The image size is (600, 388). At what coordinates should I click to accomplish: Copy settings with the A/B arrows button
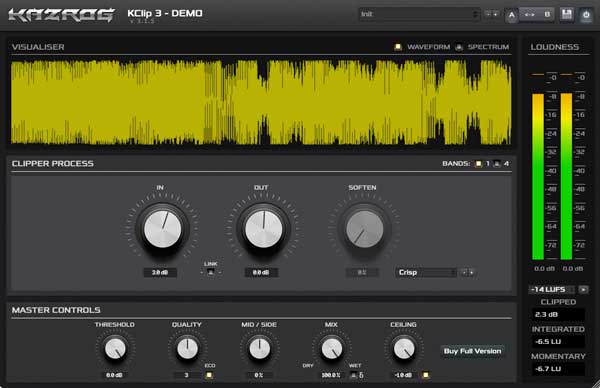point(529,15)
